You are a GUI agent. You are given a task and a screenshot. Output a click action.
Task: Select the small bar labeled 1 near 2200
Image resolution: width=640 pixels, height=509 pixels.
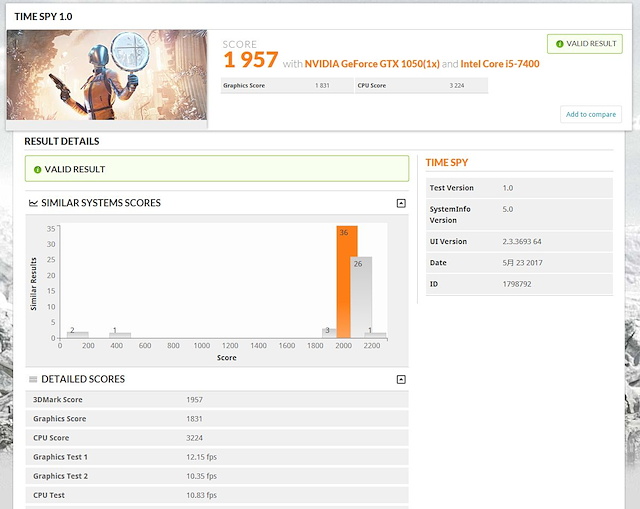pos(375,335)
